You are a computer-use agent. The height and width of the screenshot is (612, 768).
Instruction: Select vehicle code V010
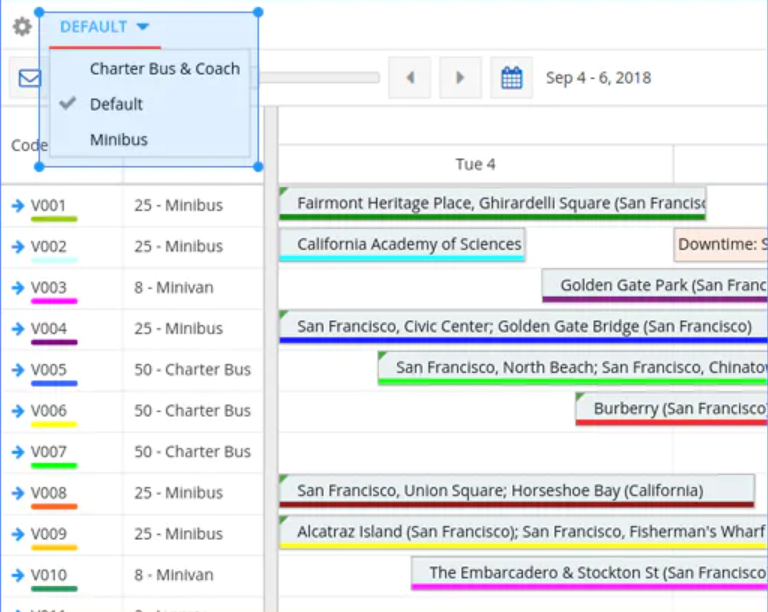coord(48,575)
